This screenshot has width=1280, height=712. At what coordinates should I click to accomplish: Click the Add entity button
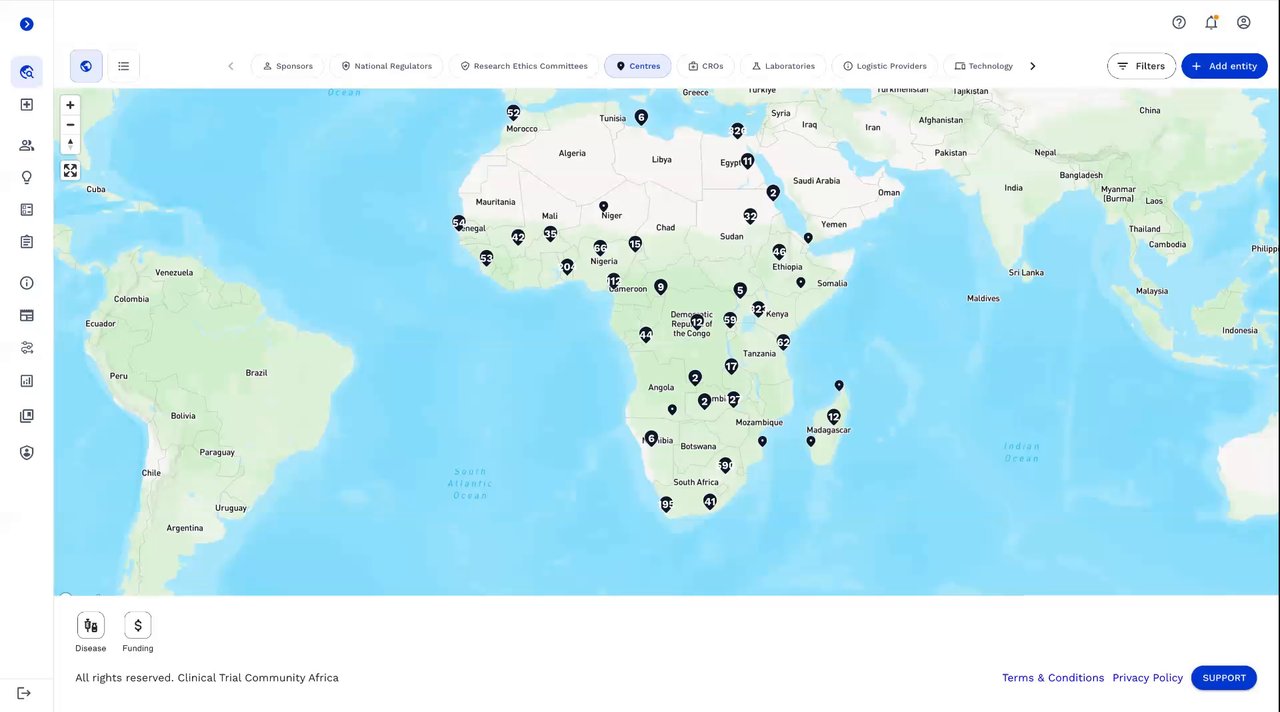(1224, 66)
